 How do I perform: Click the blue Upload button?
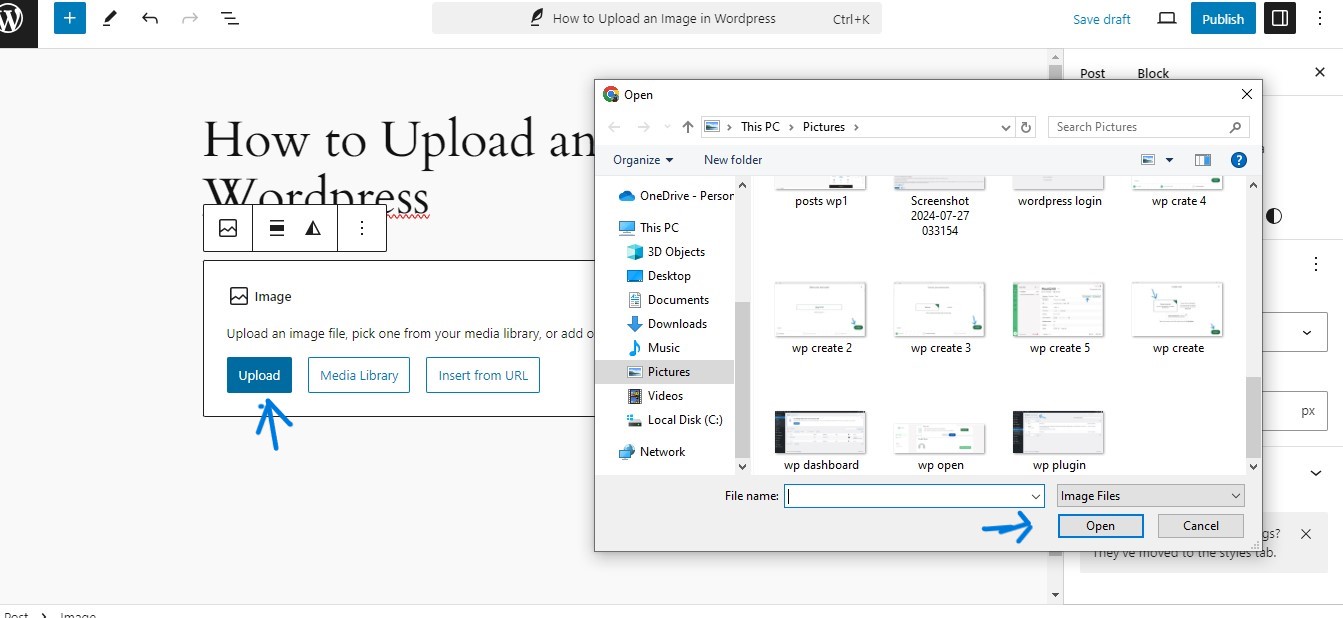click(x=259, y=375)
